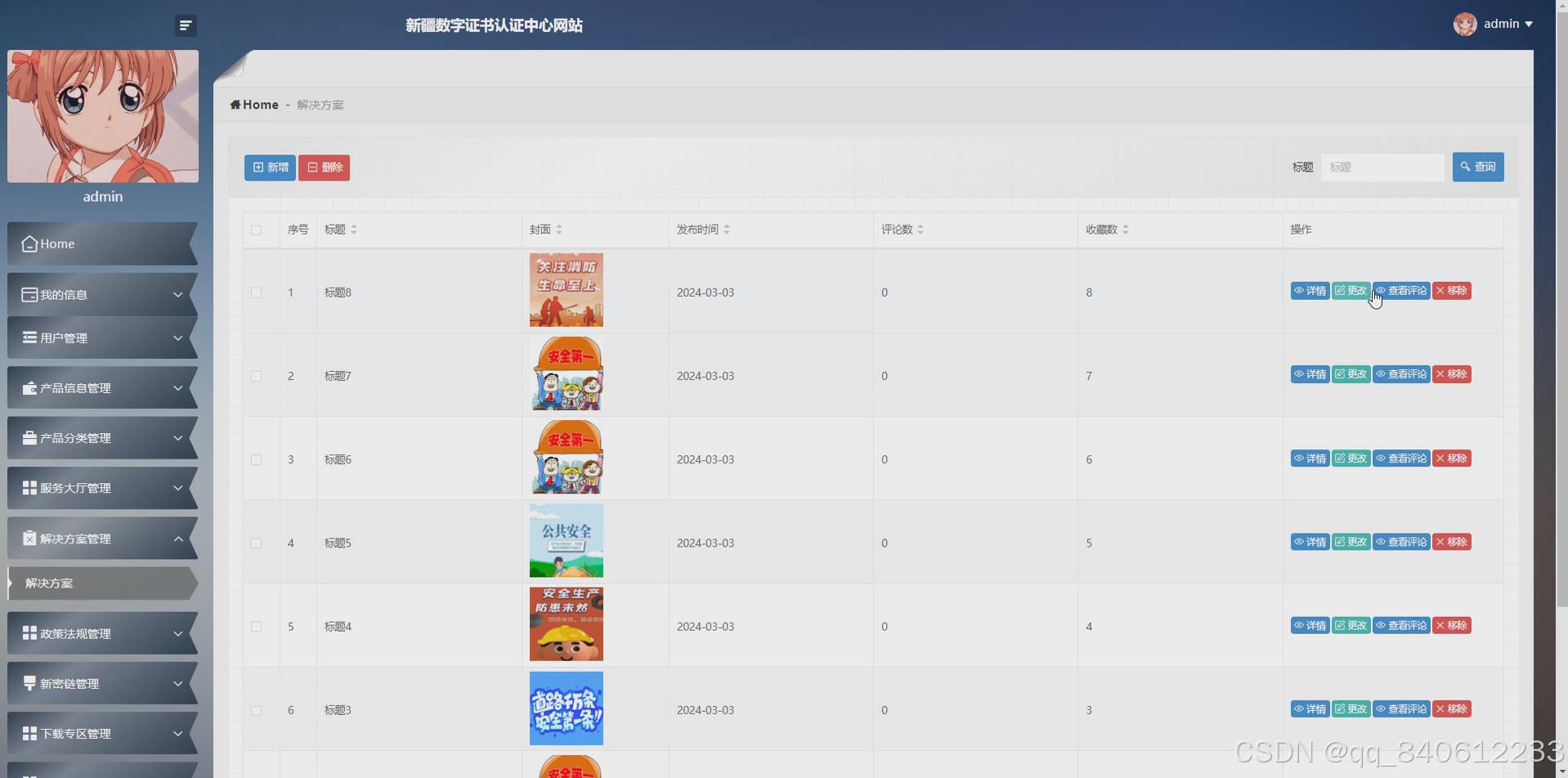Viewport: 1568px width, 778px height.
Task: Open 详情 details for 标题8
Action: 1310,291
